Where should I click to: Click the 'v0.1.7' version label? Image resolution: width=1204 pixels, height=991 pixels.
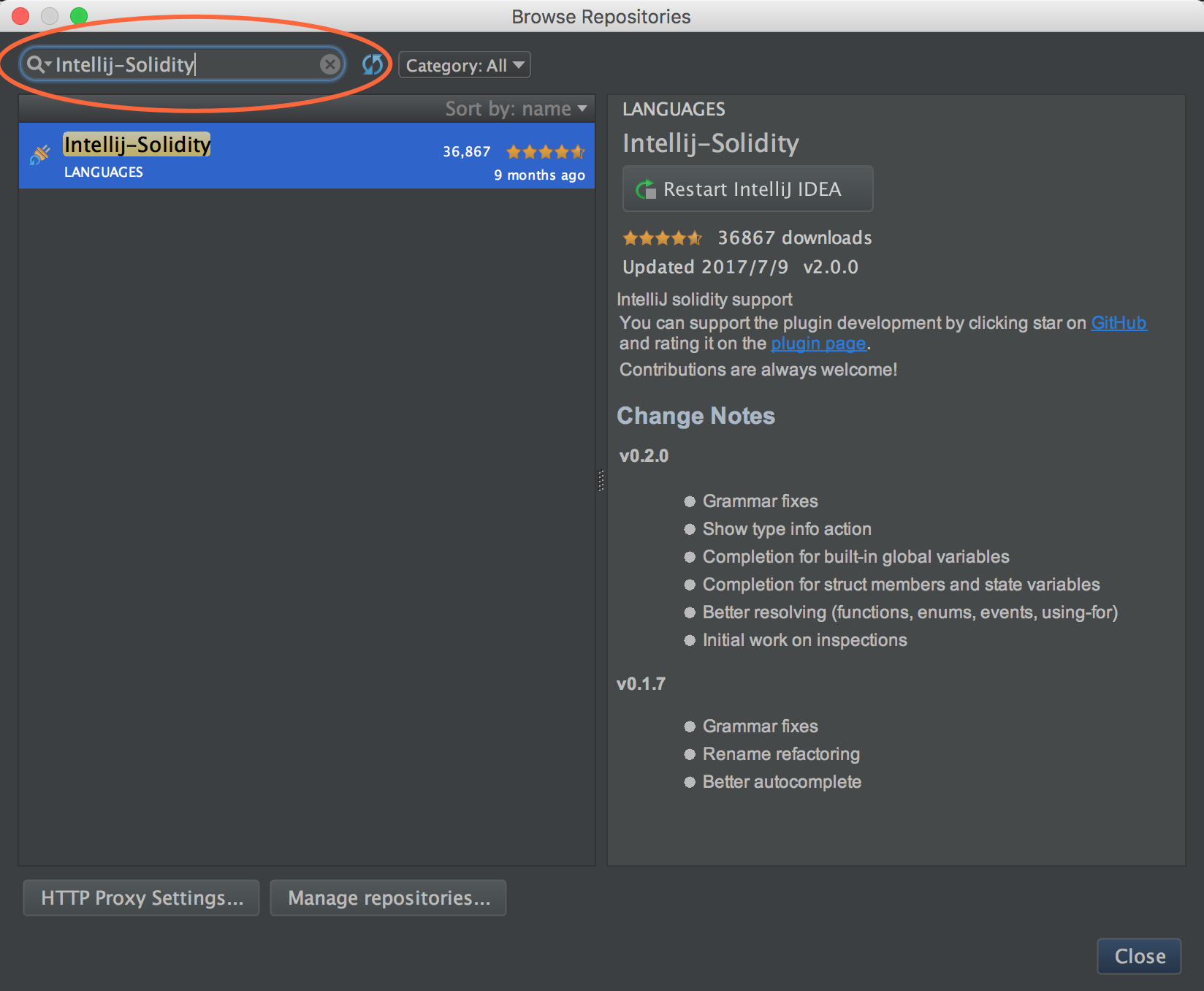[x=641, y=684]
